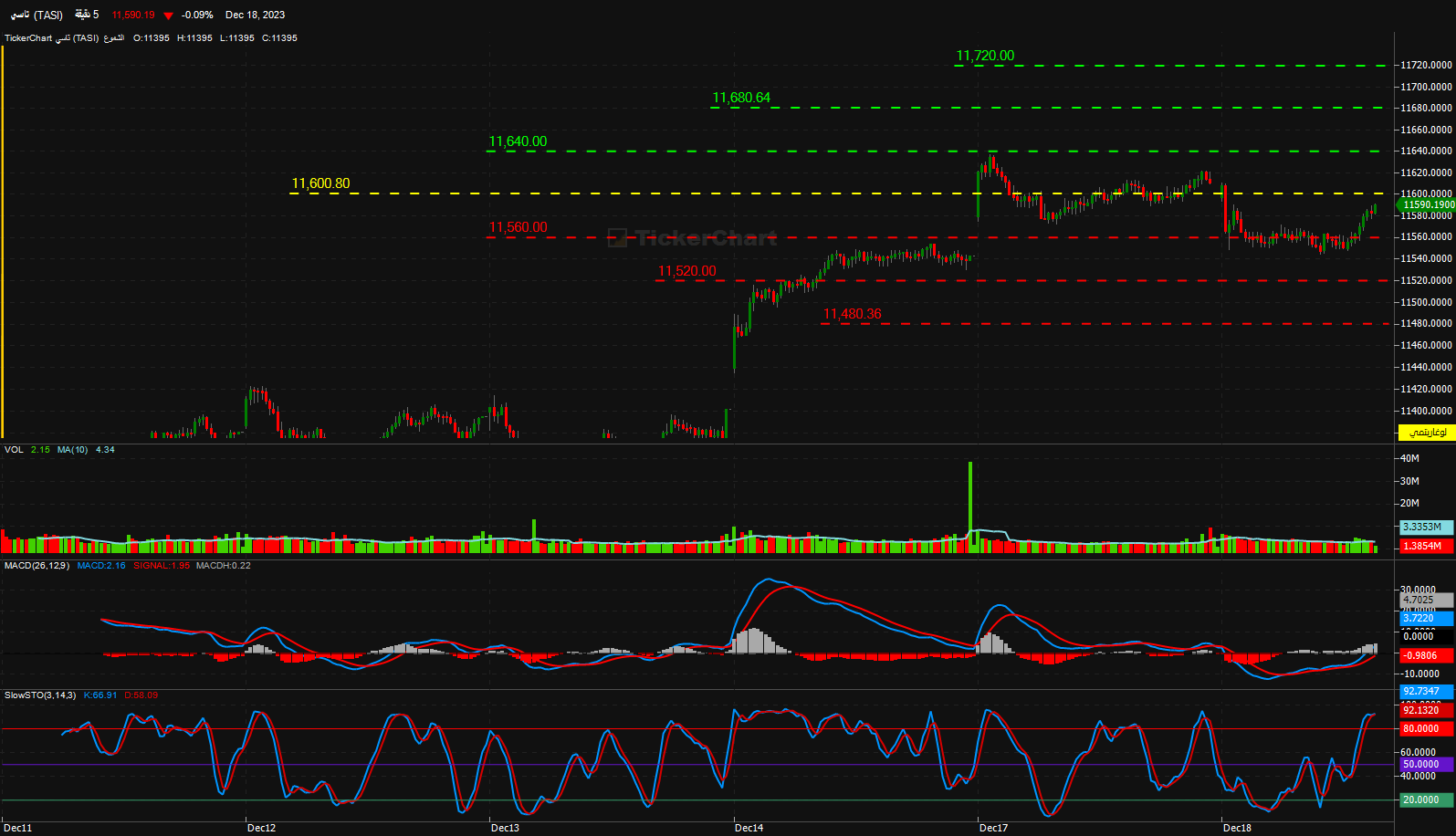The width and height of the screenshot is (1456, 836).
Task: Select the VOL indicator label
Action: point(14,450)
